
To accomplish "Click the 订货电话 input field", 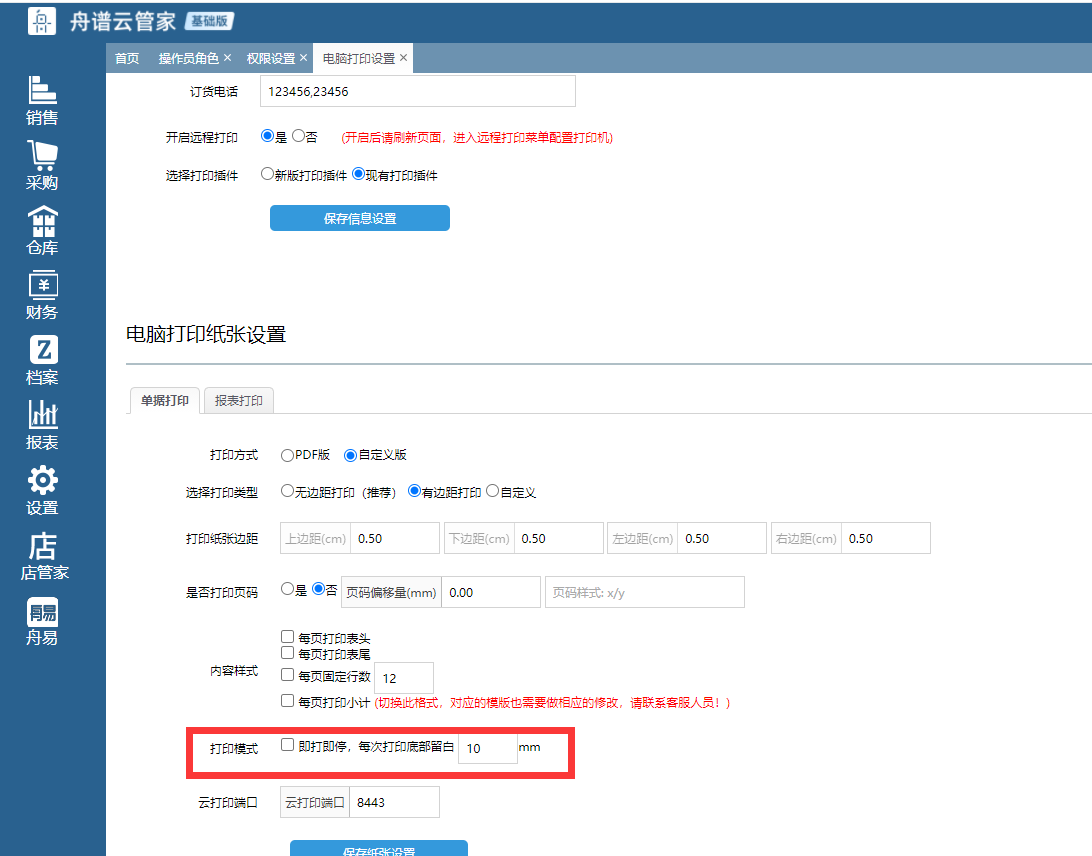I will click(x=417, y=91).
